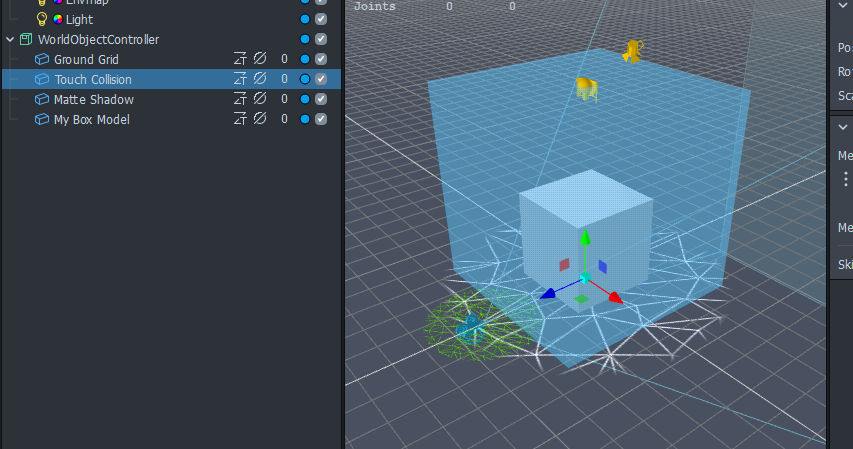Click the blue plane handle on gizmo
853x449 pixels.
click(x=602, y=266)
